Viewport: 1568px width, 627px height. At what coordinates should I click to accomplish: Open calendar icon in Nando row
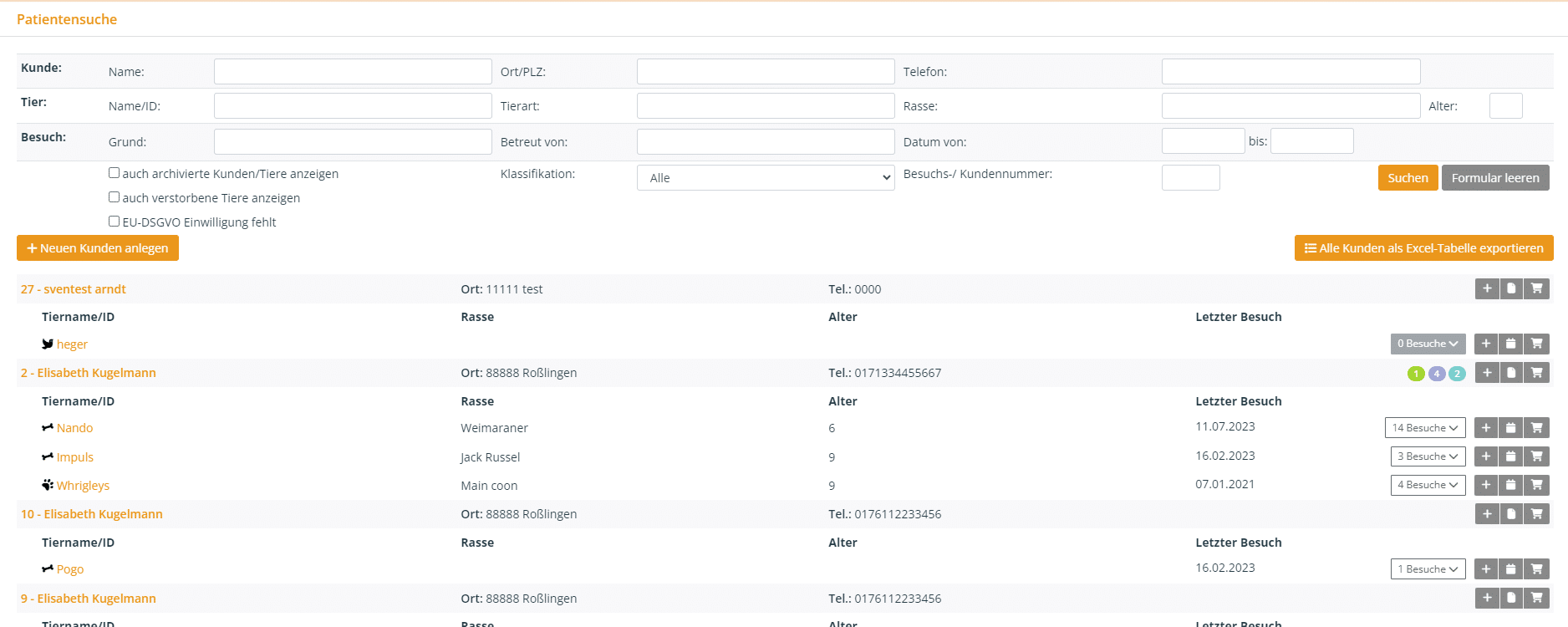click(x=1510, y=428)
